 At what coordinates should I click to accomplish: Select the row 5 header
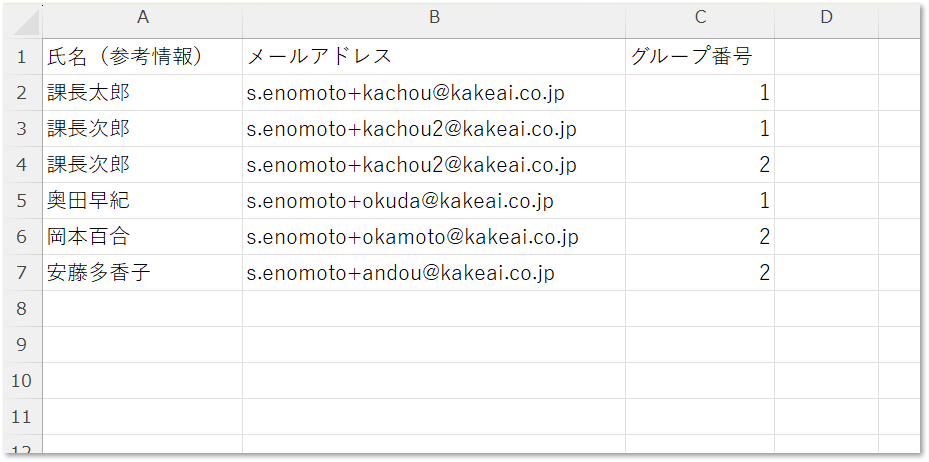click(22, 201)
